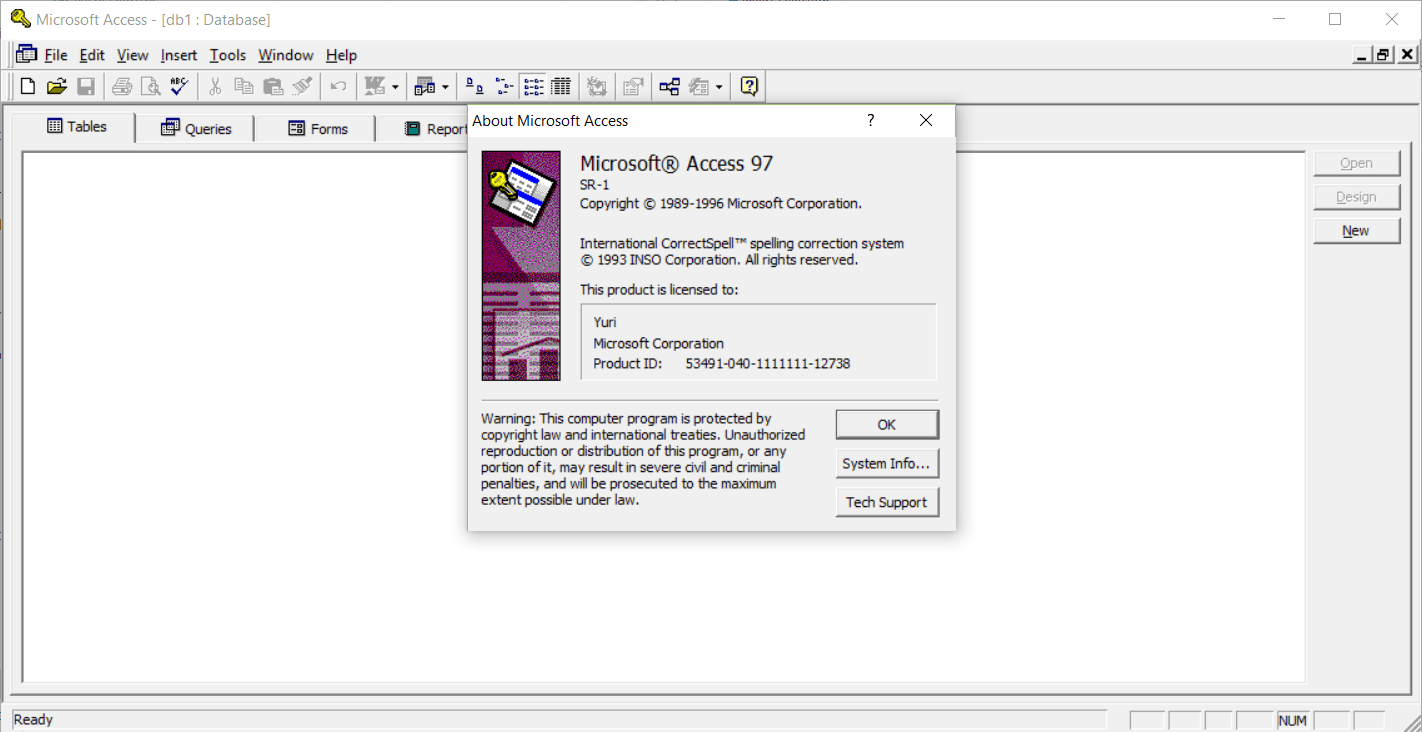This screenshot has width=1422, height=732.
Task: Click Tech Support in the About dialog
Action: click(886, 501)
